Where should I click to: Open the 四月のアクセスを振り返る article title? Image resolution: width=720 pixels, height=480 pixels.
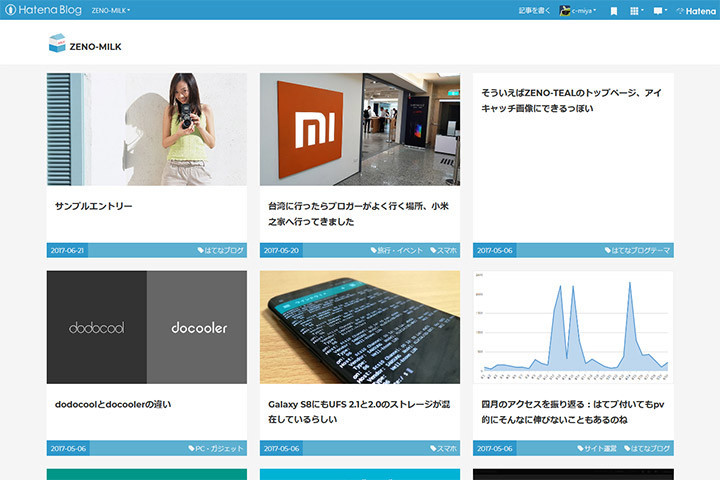coord(573,412)
